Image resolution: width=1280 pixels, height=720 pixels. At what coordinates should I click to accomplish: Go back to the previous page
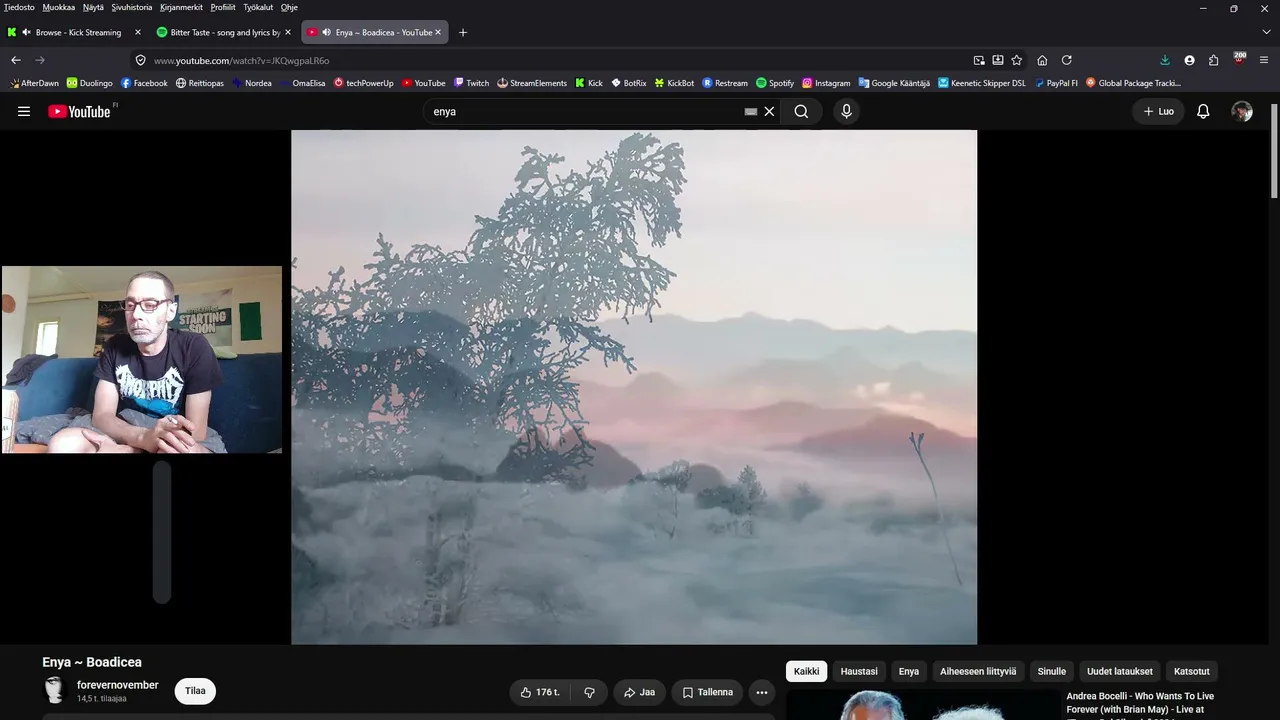click(16, 60)
